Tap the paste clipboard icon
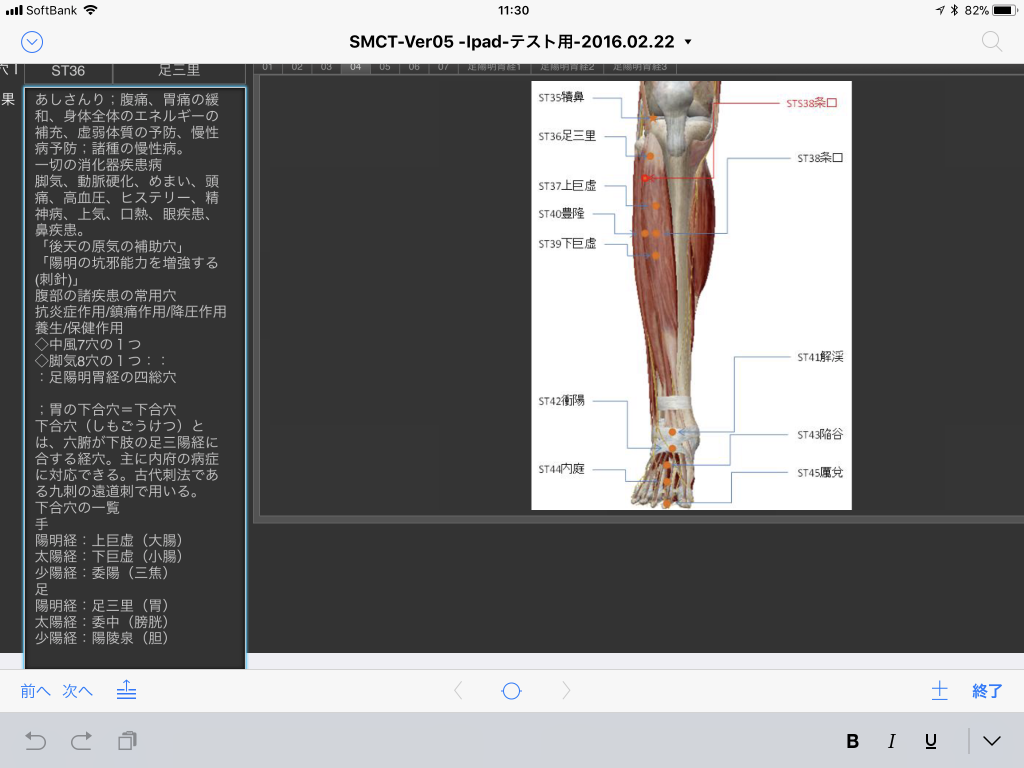Image resolution: width=1024 pixels, height=768 pixels. coord(127,741)
